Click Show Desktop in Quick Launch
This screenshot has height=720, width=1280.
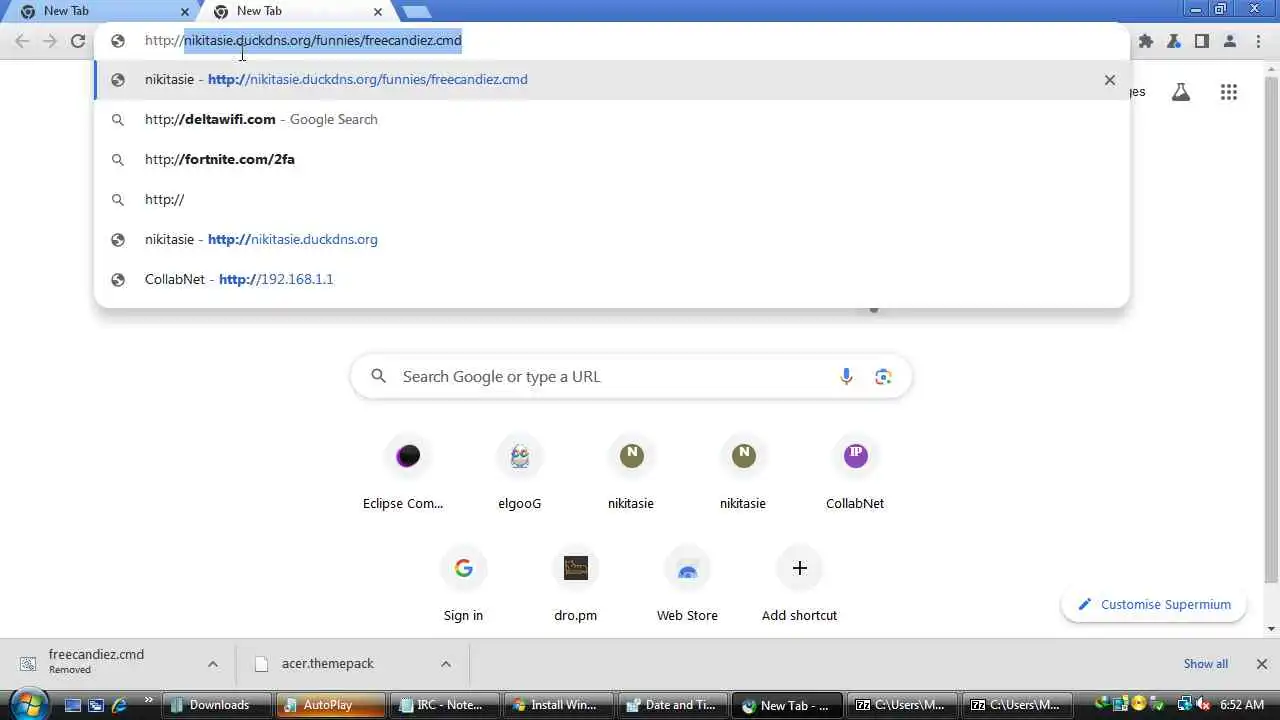coord(72,705)
